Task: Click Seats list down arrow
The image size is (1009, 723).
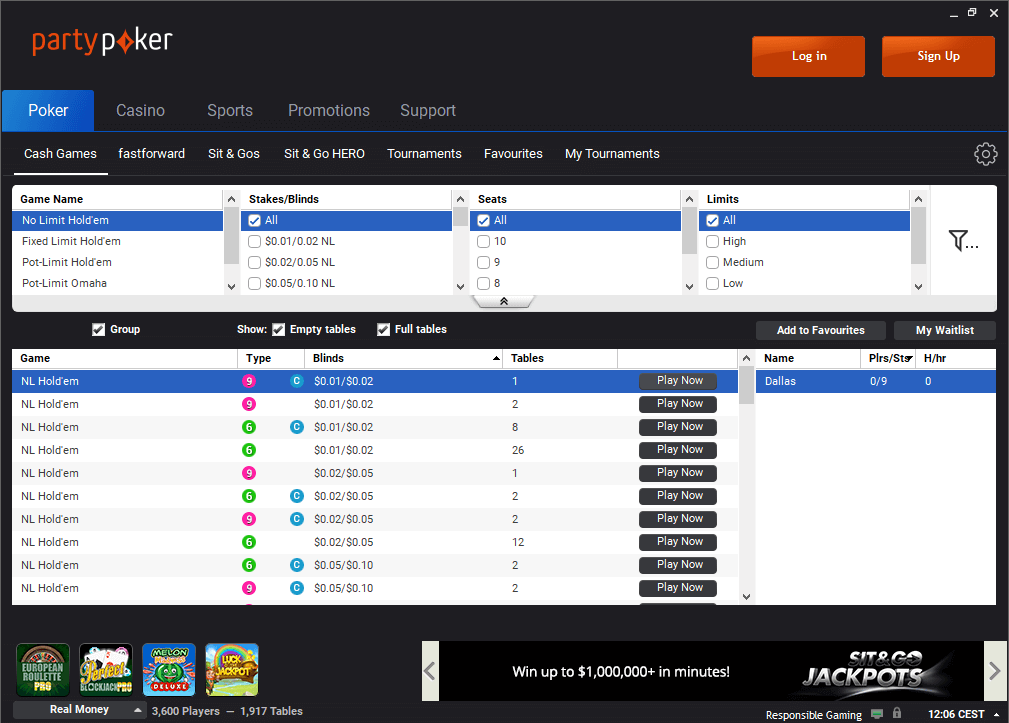Action: (689, 287)
